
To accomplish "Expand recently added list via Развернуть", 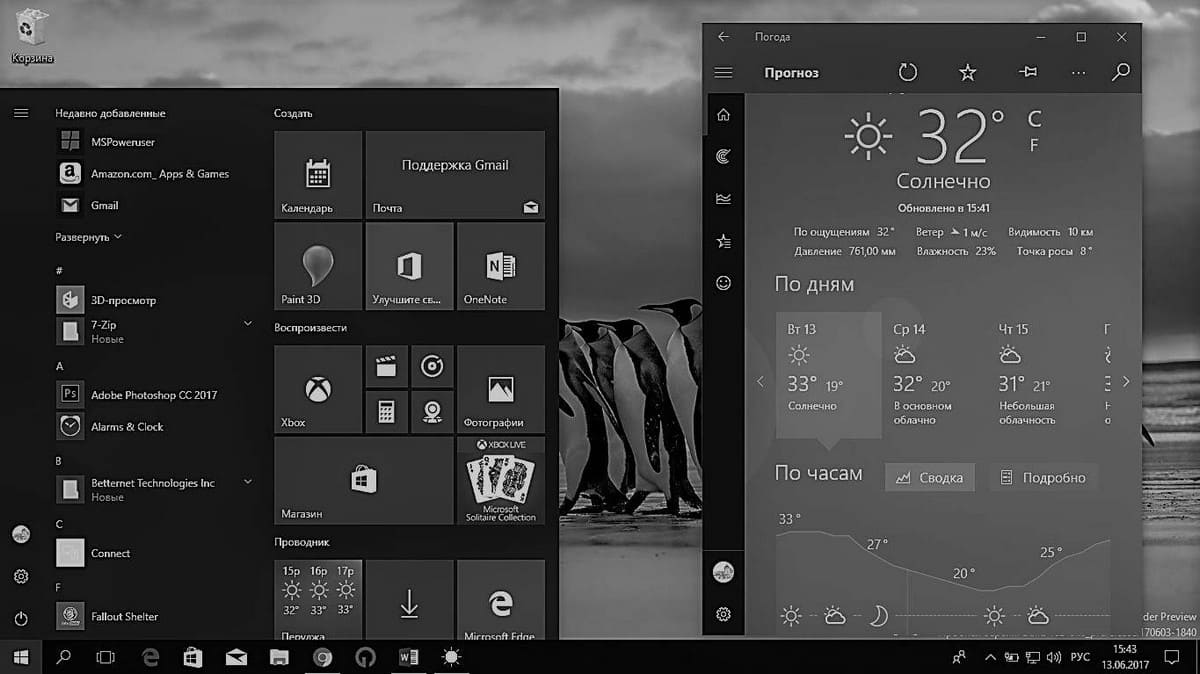I will pos(89,237).
